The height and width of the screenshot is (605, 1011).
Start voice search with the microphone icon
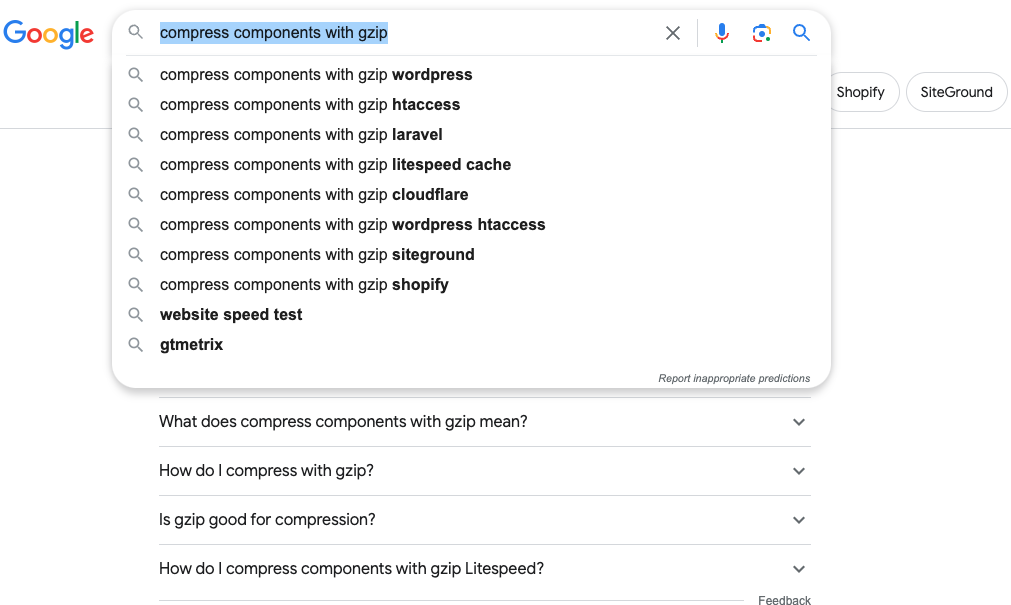(722, 33)
